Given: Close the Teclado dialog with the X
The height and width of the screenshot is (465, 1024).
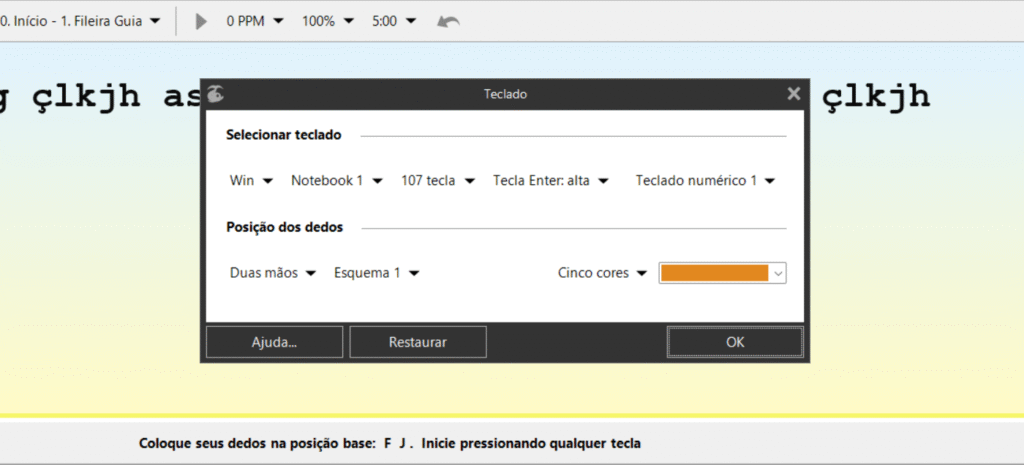Looking at the screenshot, I should (x=794, y=93).
